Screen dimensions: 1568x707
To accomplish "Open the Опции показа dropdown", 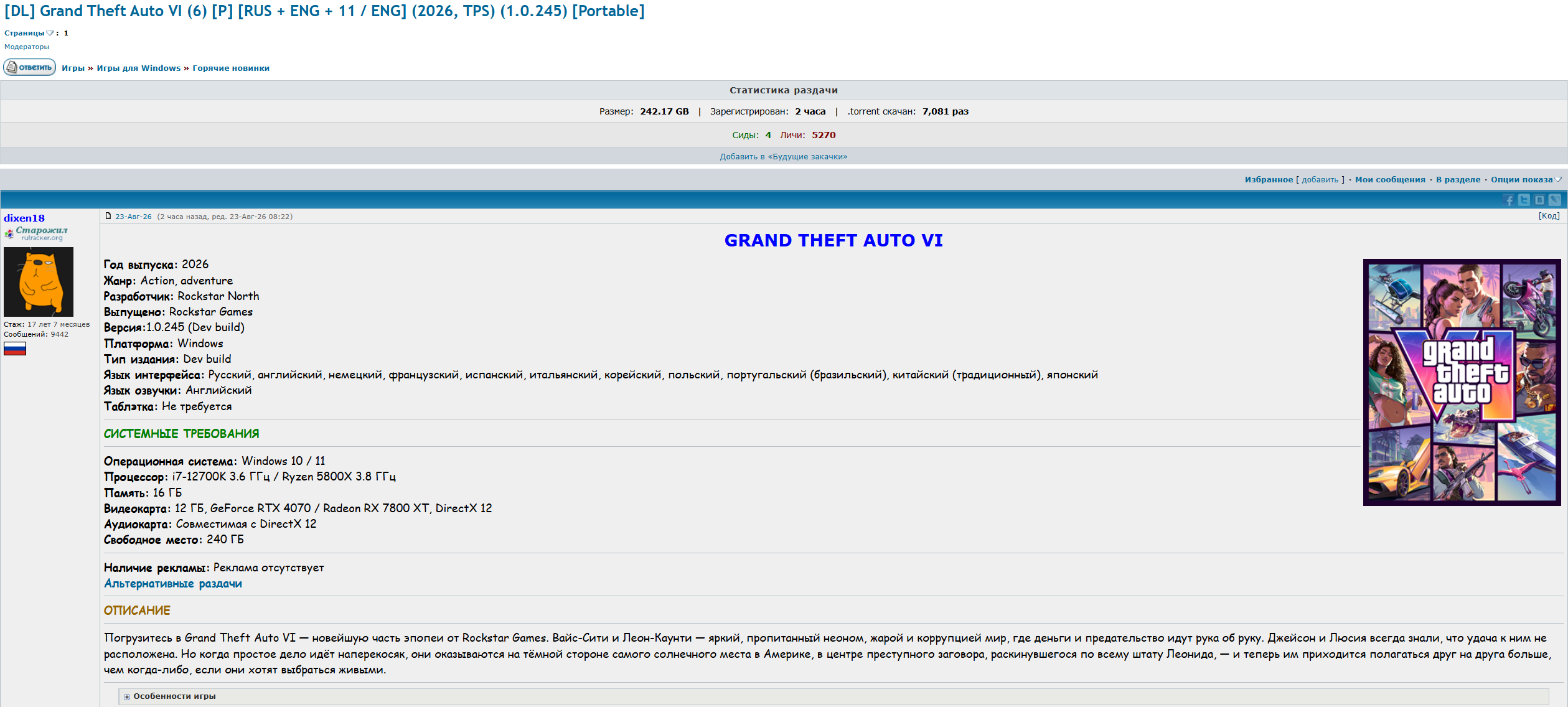I will (1526, 180).
